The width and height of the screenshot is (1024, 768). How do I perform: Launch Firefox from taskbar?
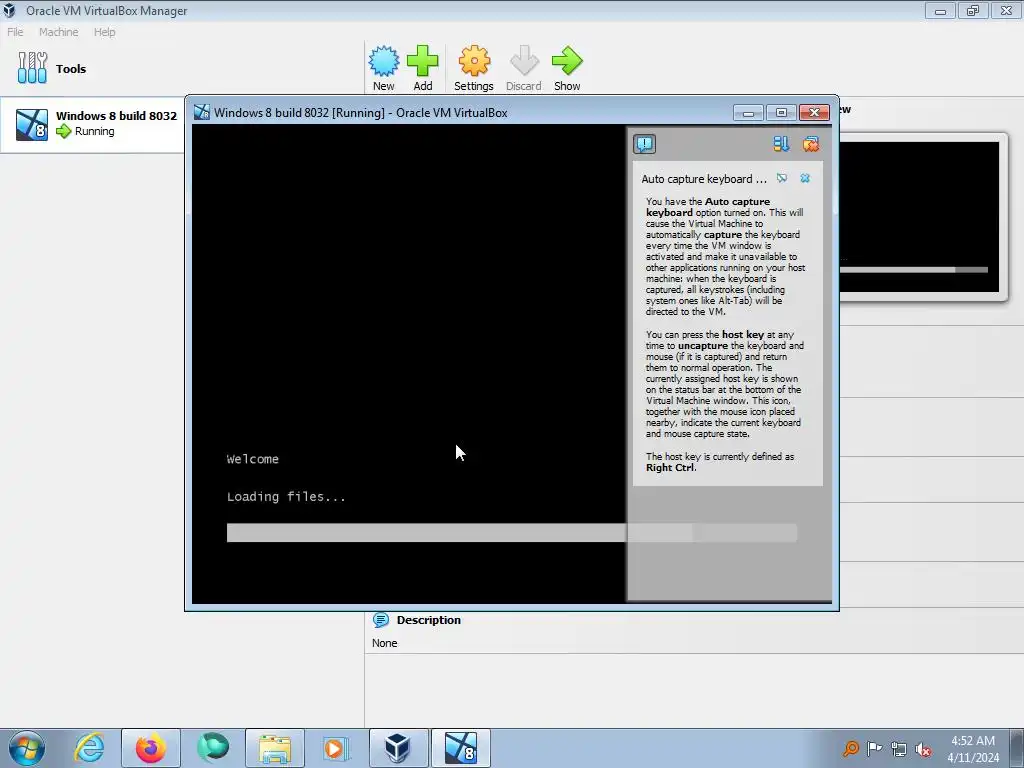pyautogui.click(x=151, y=748)
